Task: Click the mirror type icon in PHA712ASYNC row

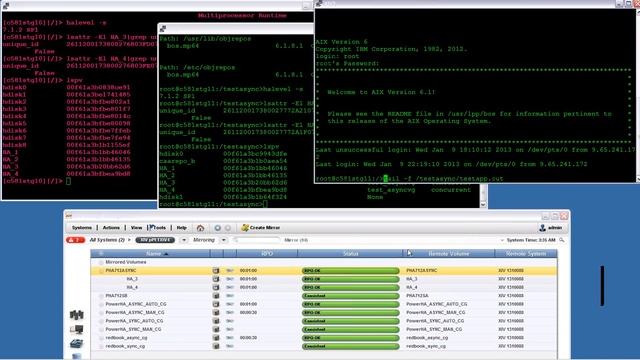Action: (x=216, y=271)
